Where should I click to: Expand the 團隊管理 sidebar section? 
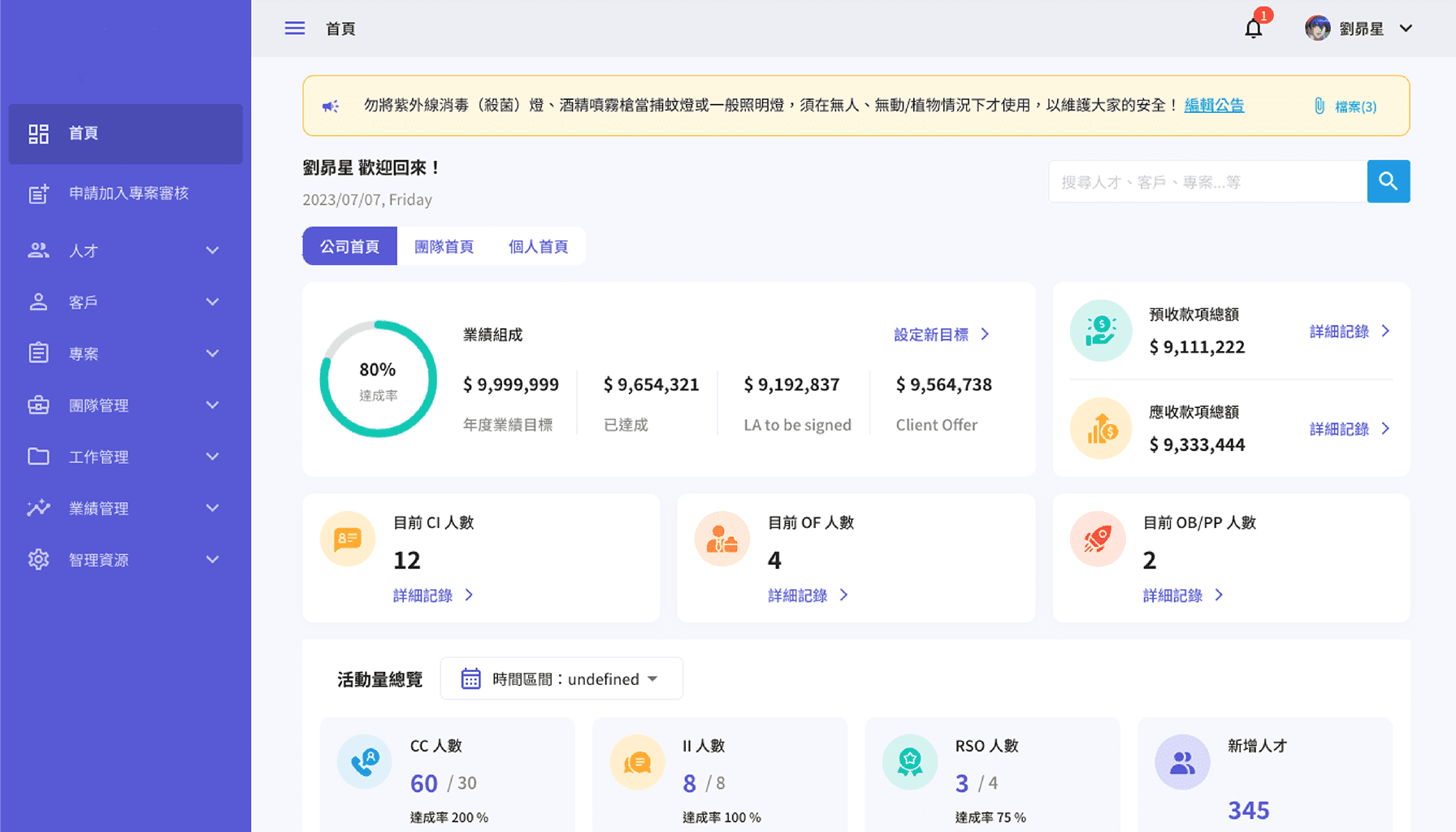click(x=212, y=405)
